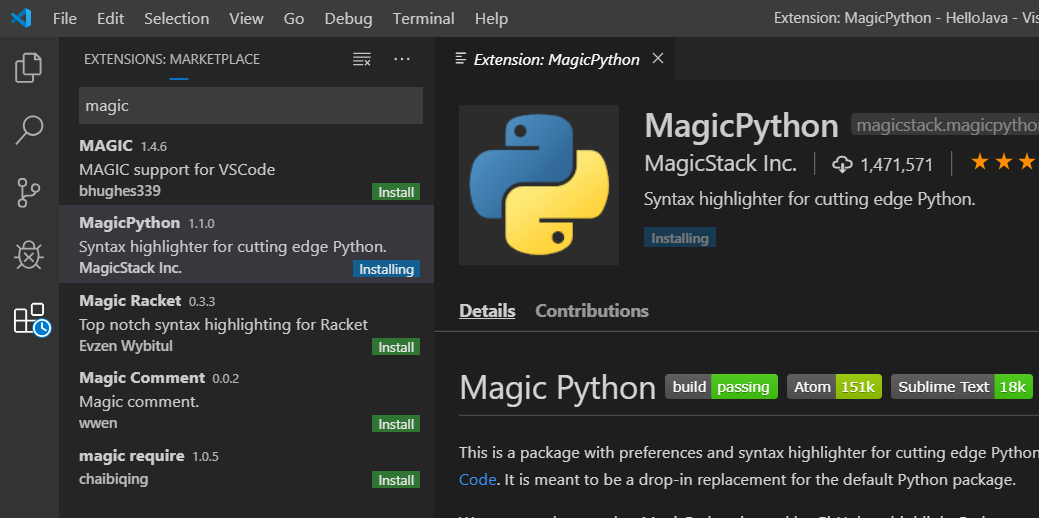Screen dimensions: 1039x518
Task: Click the Magic Python readme heading
Action: pyautogui.click(x=557, y=388)
